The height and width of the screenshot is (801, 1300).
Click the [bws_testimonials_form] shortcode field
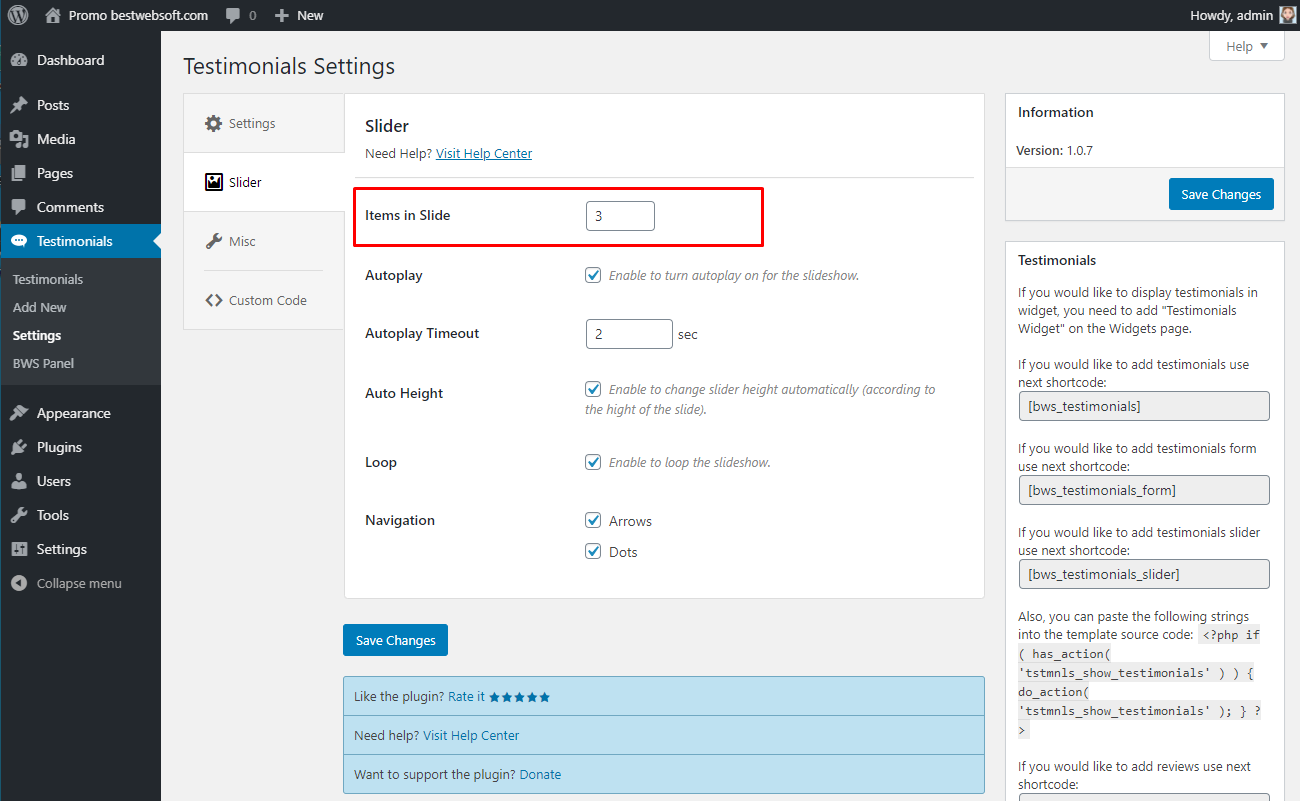pyautogui.click(x=1144, y=490)
